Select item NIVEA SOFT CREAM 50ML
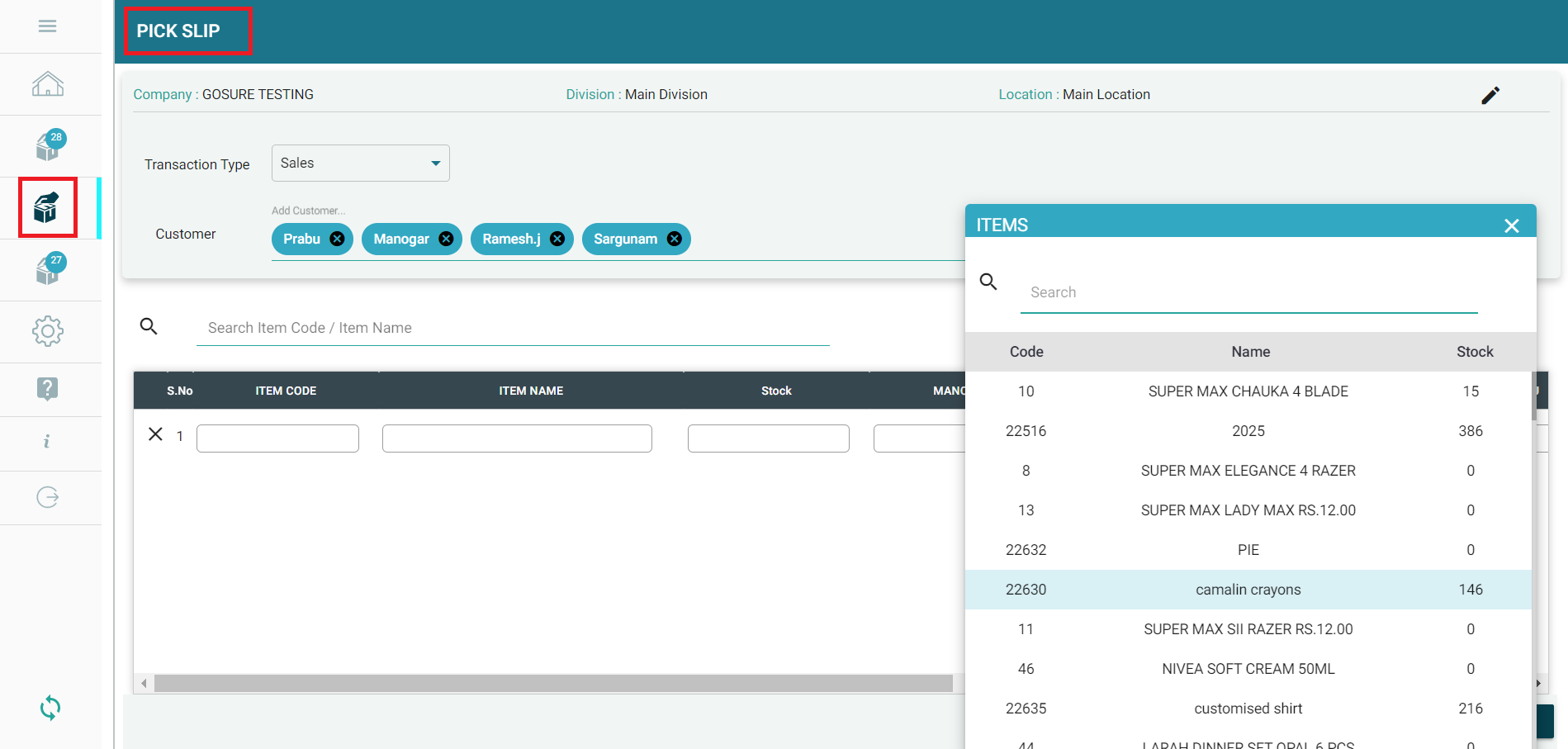1568x749 pixels. 1248,669
